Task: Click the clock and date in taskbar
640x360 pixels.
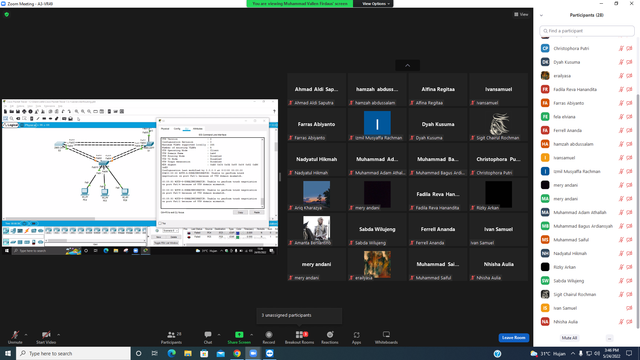Action: (x=611, y=353)
